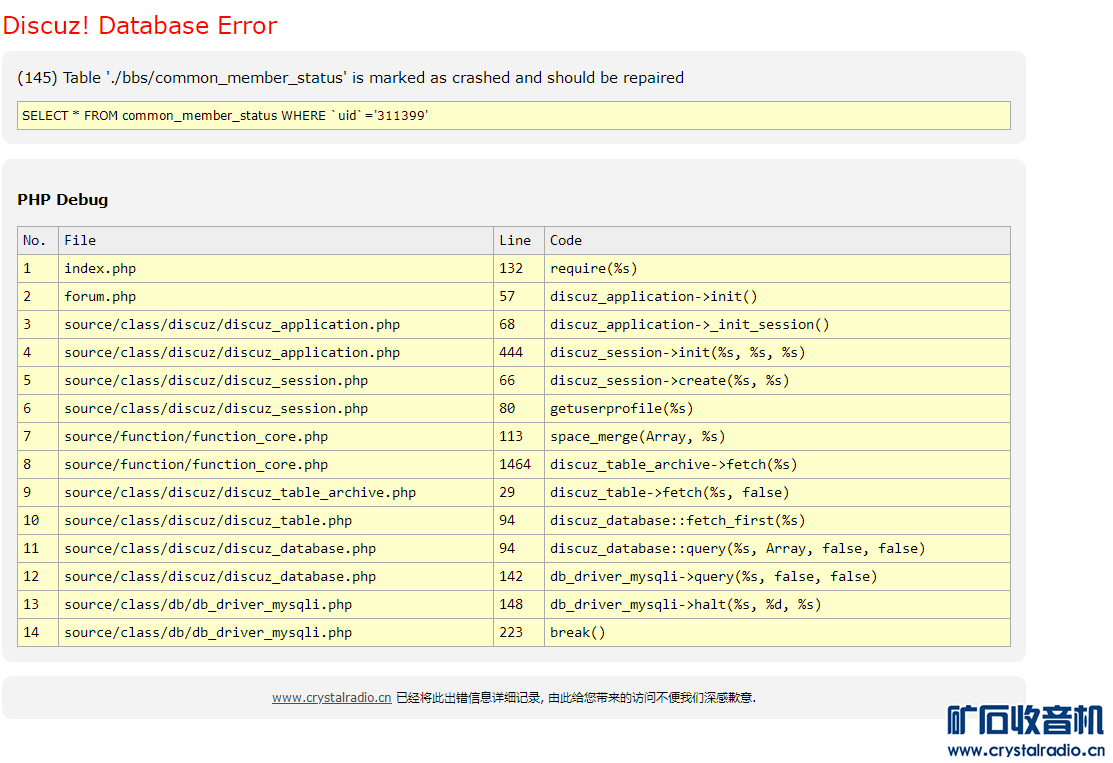1113x763 pixels.
Task: Click the 'Line' column header
Action: 519,241
